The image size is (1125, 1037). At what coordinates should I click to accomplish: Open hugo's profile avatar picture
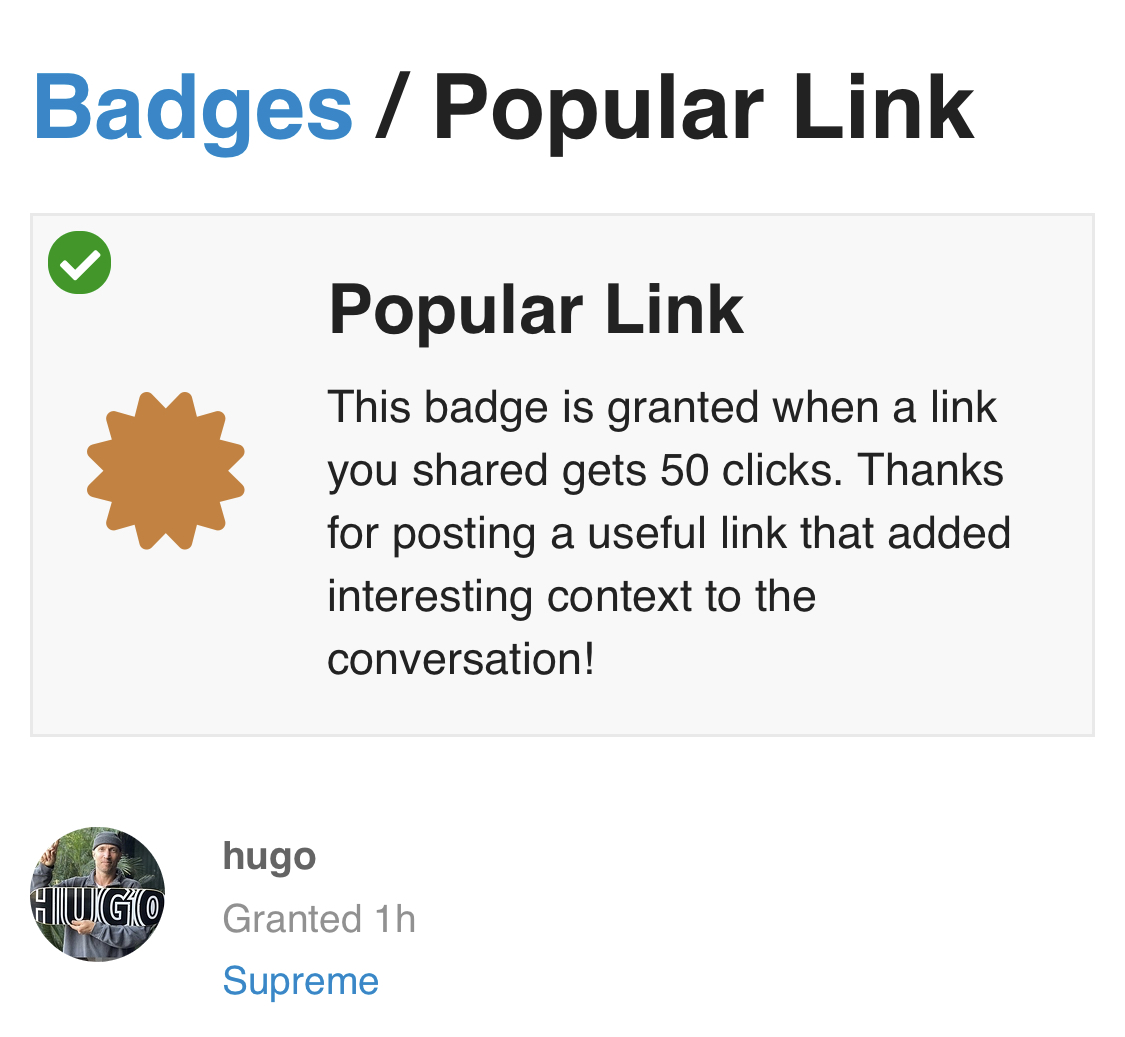(98, 894)
